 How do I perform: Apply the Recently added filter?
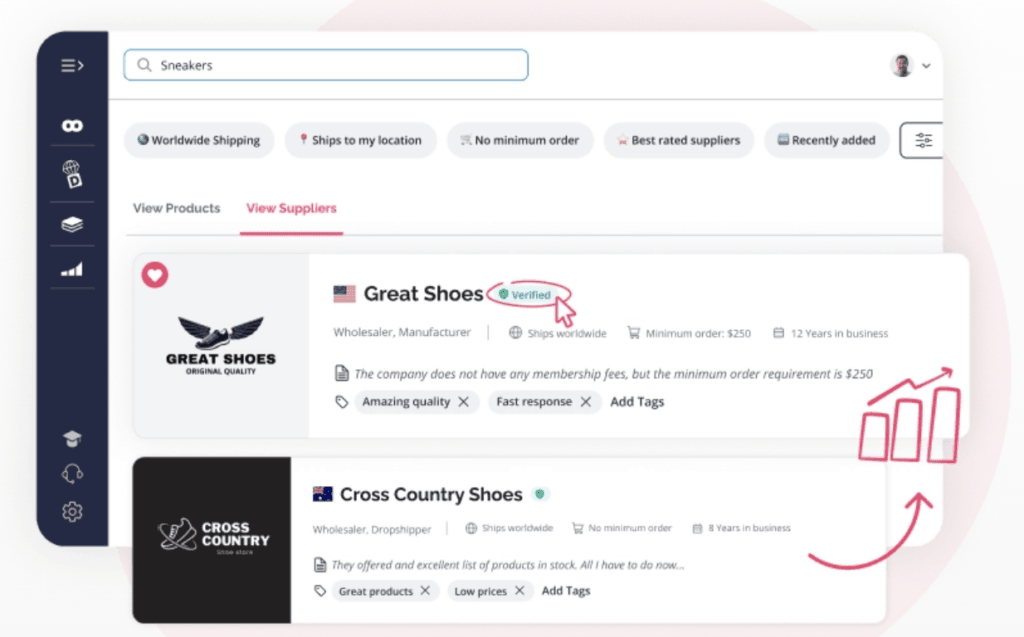click(827, 141)
